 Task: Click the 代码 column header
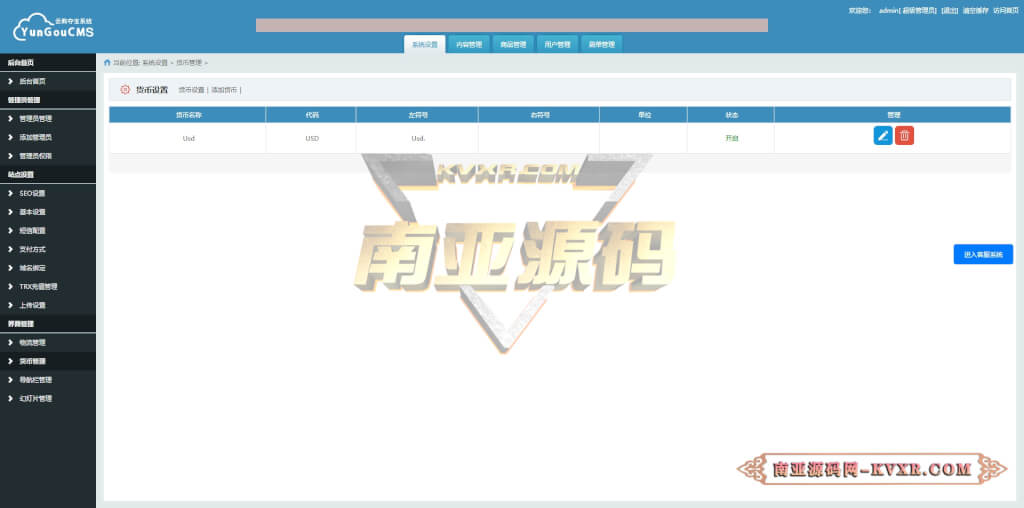pyautogui.click(x=312, y=115)
